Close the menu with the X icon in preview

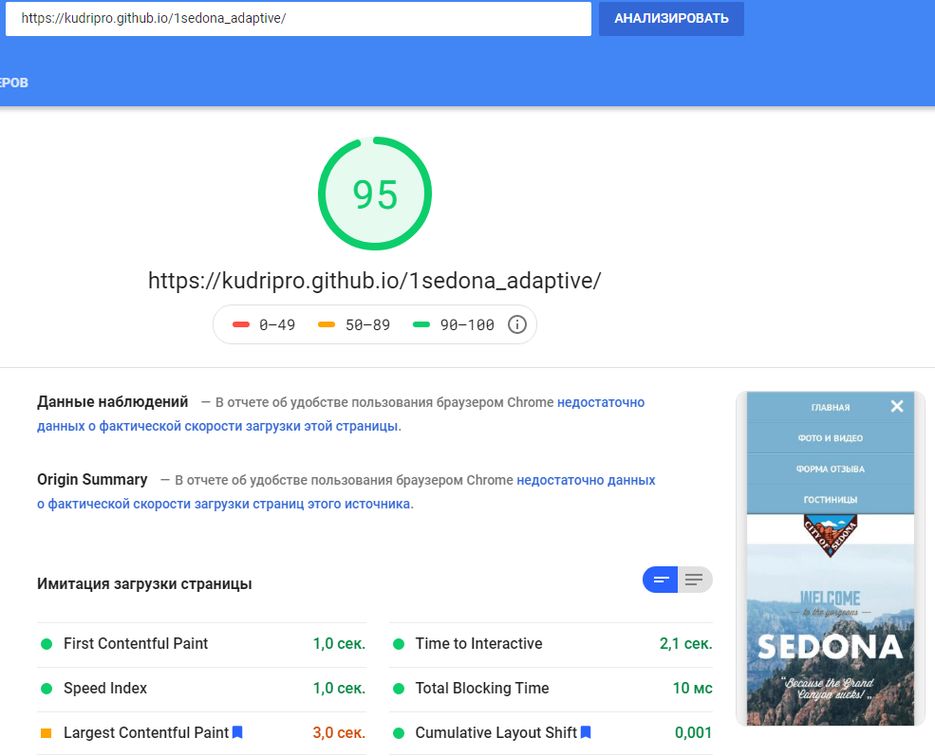point(897,406)
